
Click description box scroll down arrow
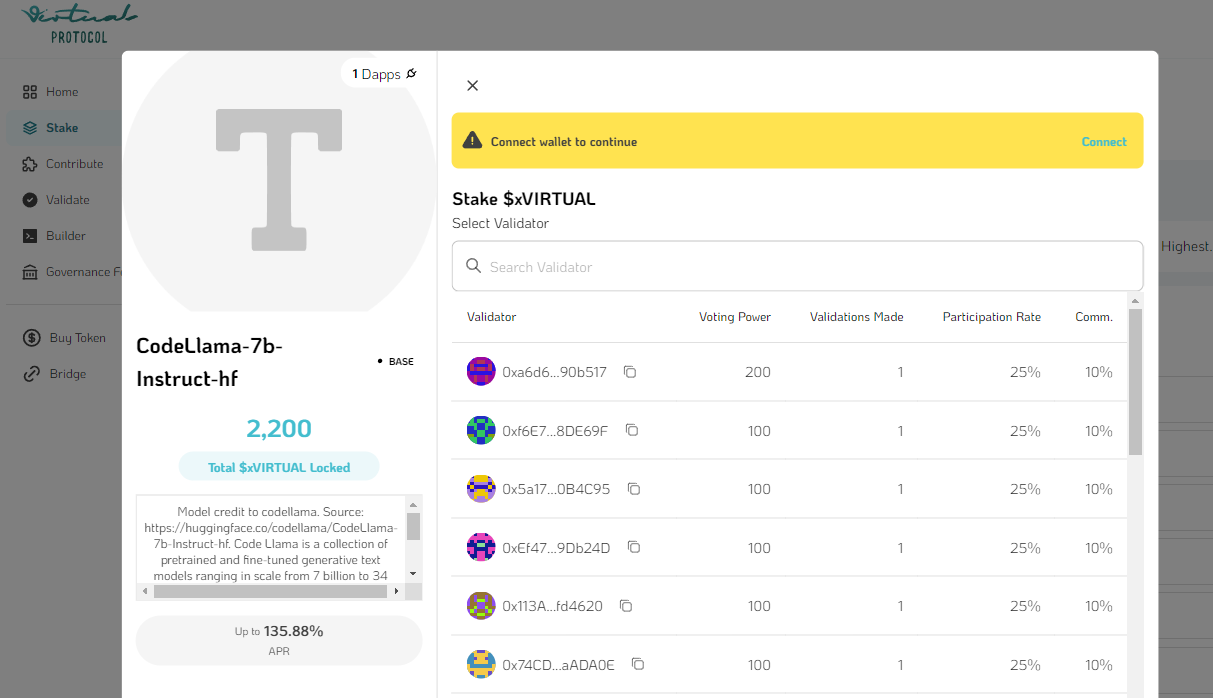tap(414, 573)
